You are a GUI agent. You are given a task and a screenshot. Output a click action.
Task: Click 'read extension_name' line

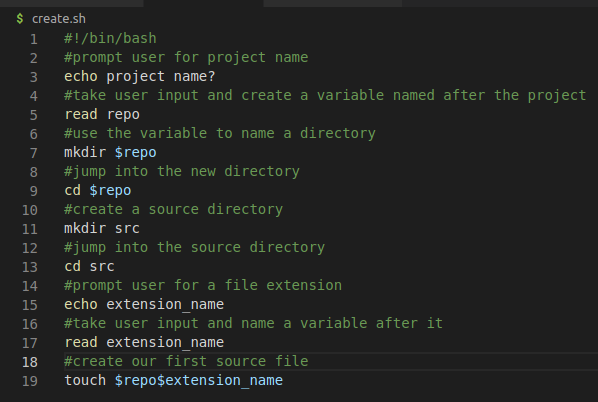pyautogui.click(x=144, y=343)
